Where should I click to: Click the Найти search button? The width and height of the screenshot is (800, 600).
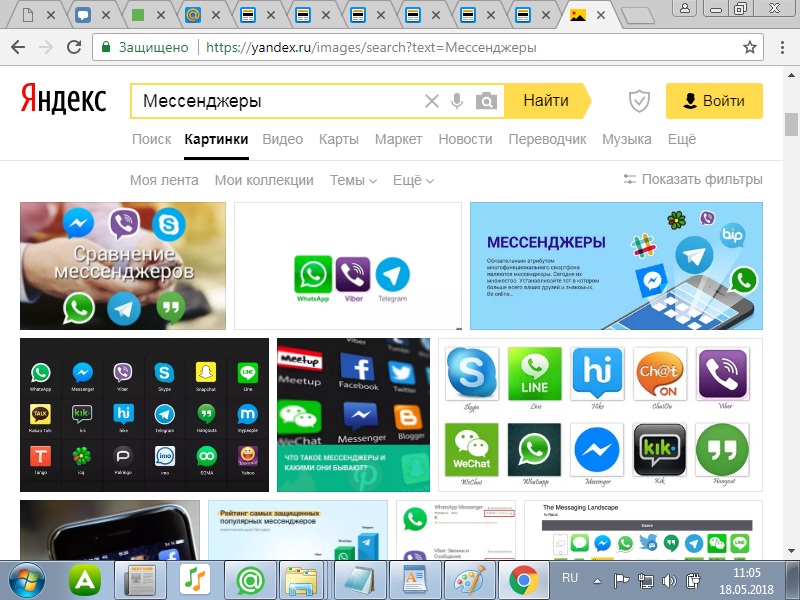click(x=547, y=101)
